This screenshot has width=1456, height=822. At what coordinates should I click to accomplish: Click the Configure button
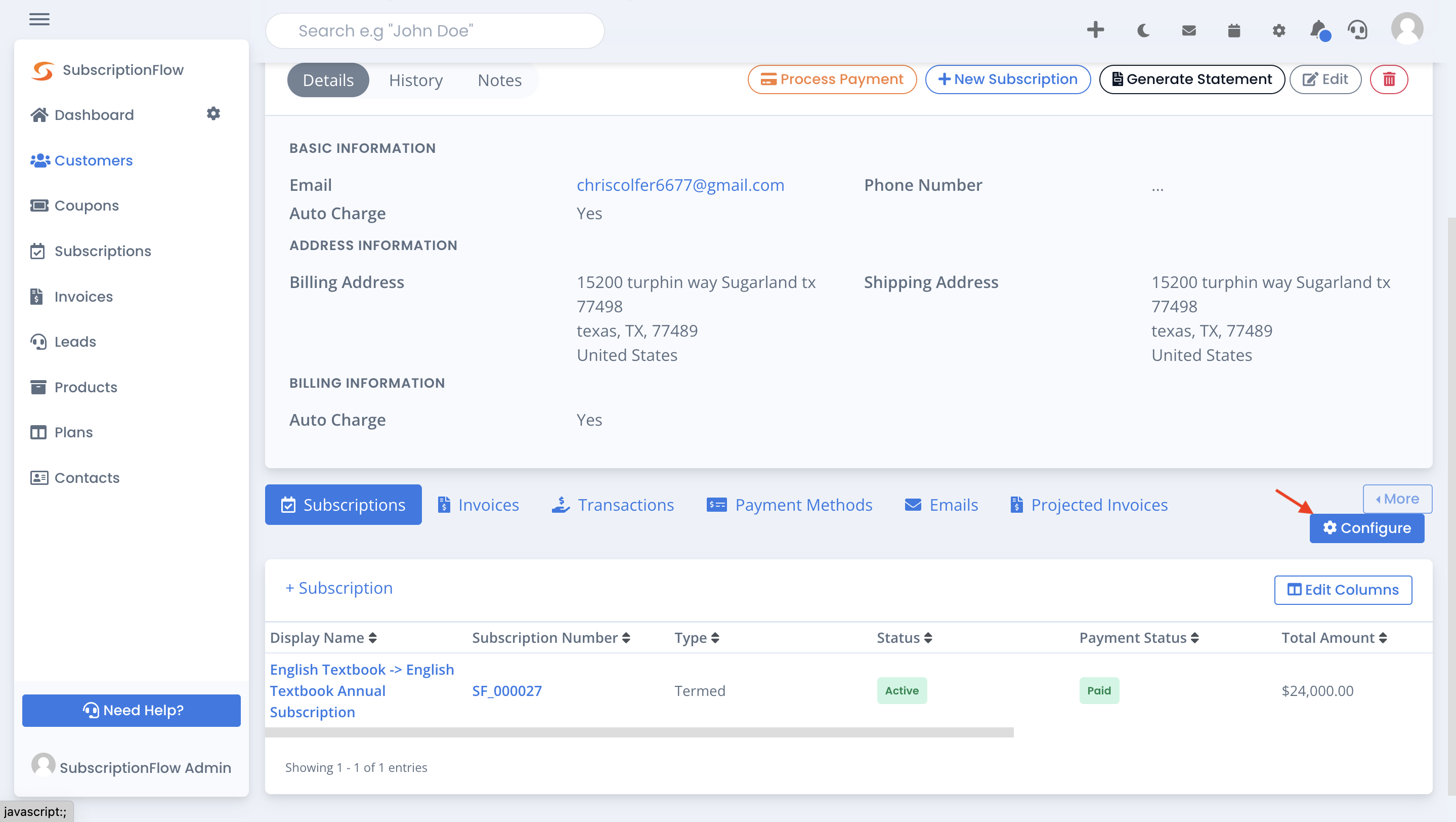pos(1366,528)
